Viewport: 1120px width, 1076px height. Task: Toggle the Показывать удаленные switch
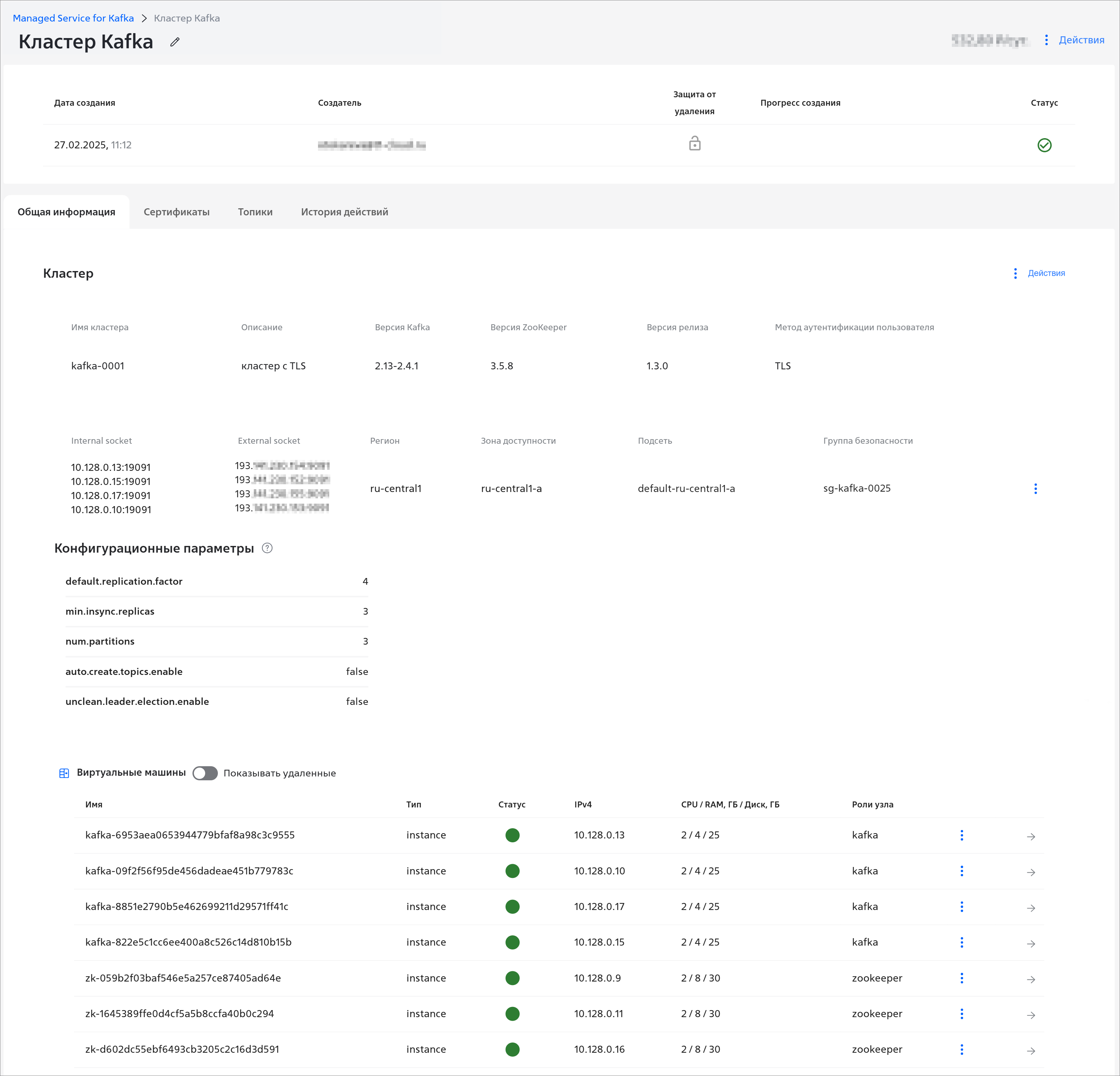tap(205, 773)
